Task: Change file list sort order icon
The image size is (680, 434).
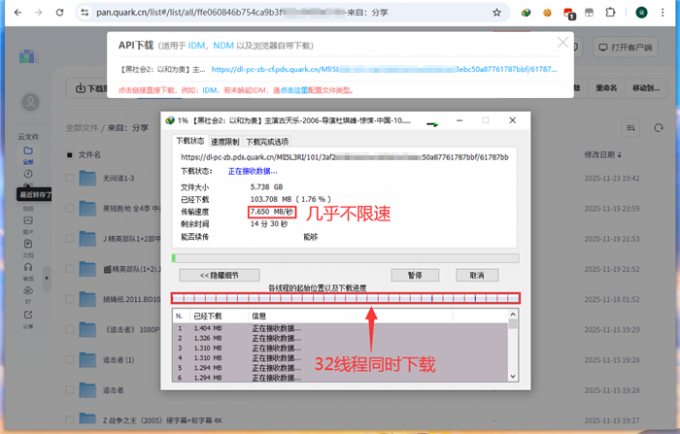Action: (x=631, y=128)
